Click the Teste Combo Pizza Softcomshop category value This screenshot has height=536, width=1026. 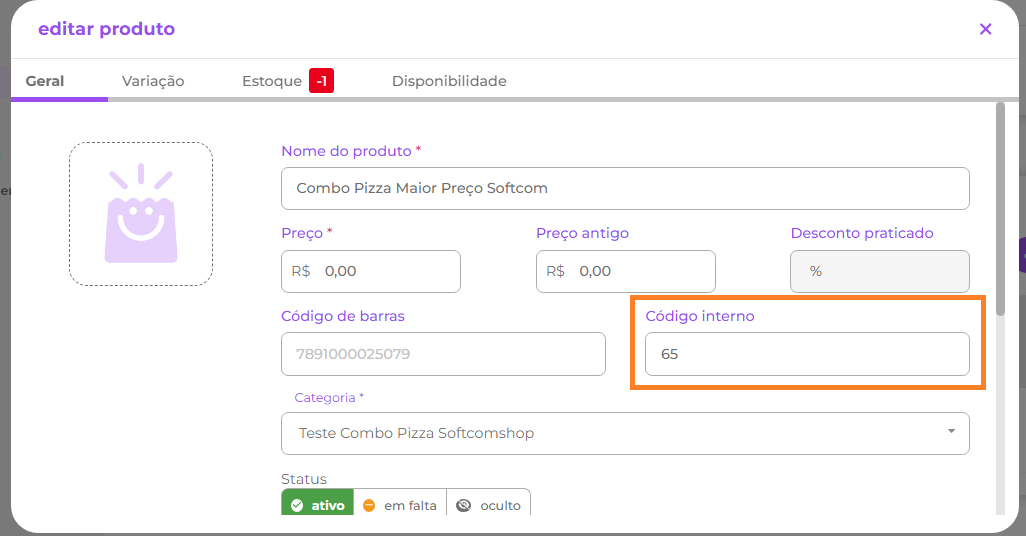point(416,433)
